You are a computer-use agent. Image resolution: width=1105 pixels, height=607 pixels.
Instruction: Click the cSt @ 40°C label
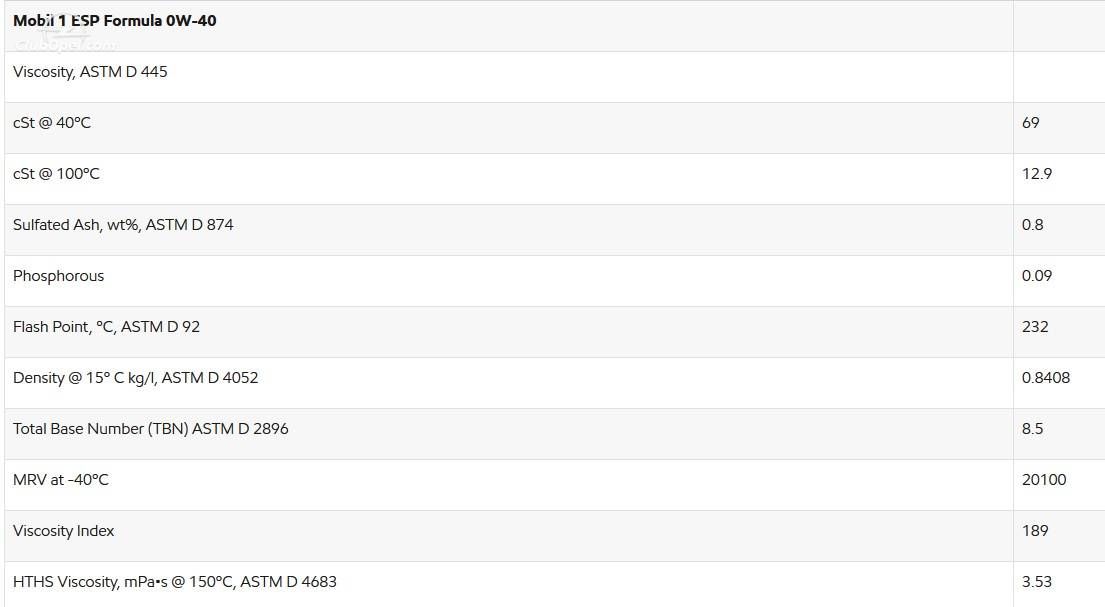51,123
